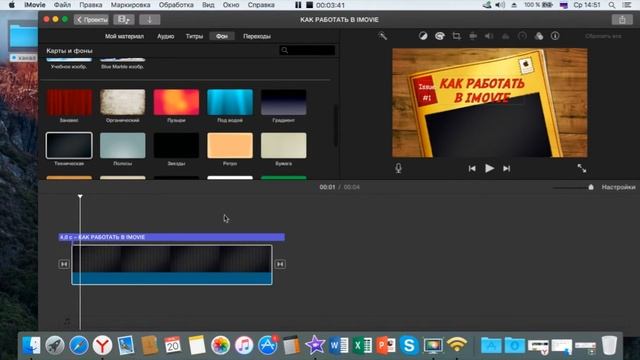Open the timeline Настройки settings

(x=618, y=187)
